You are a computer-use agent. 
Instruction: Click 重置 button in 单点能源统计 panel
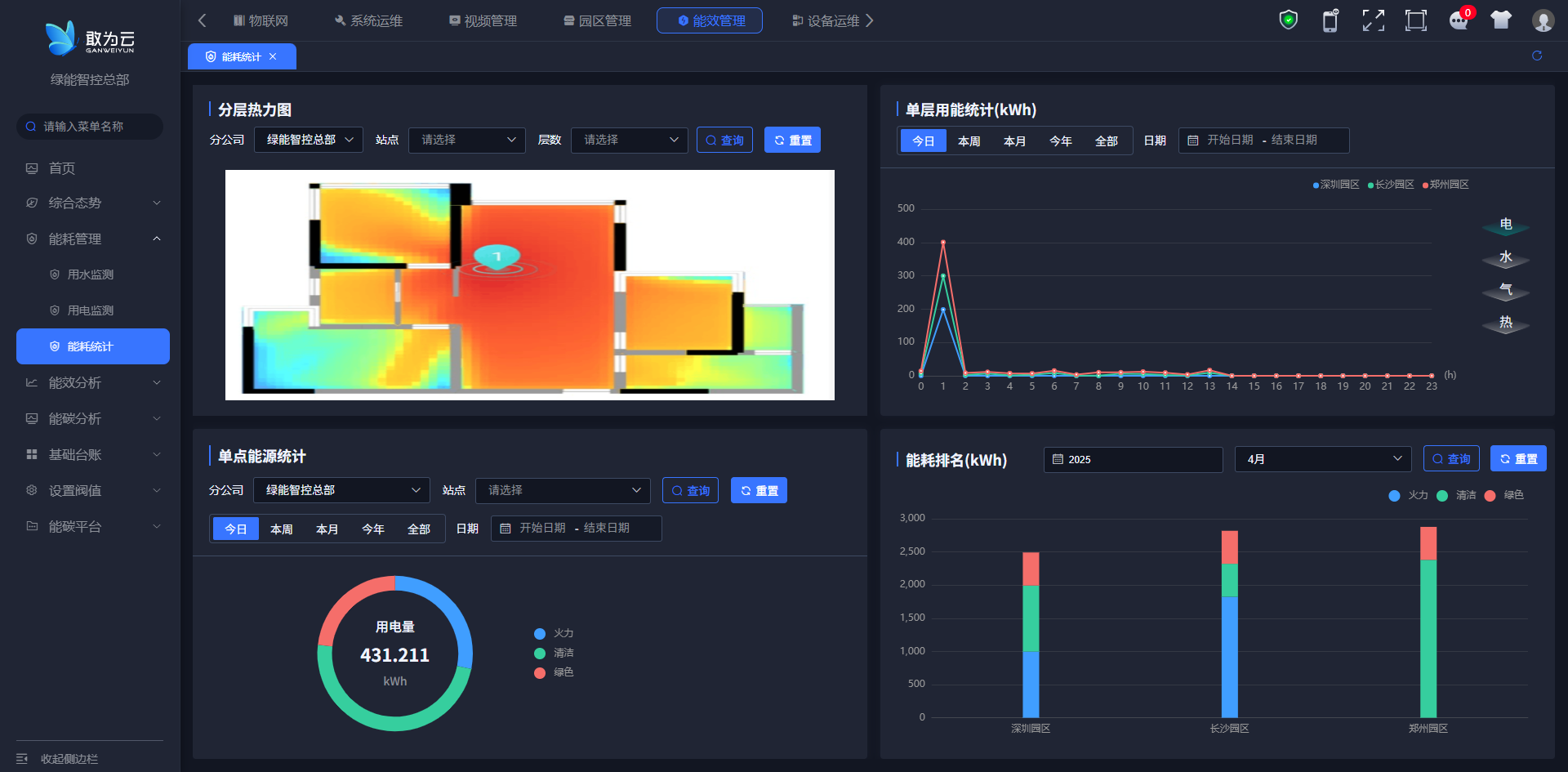click(759, 490)
